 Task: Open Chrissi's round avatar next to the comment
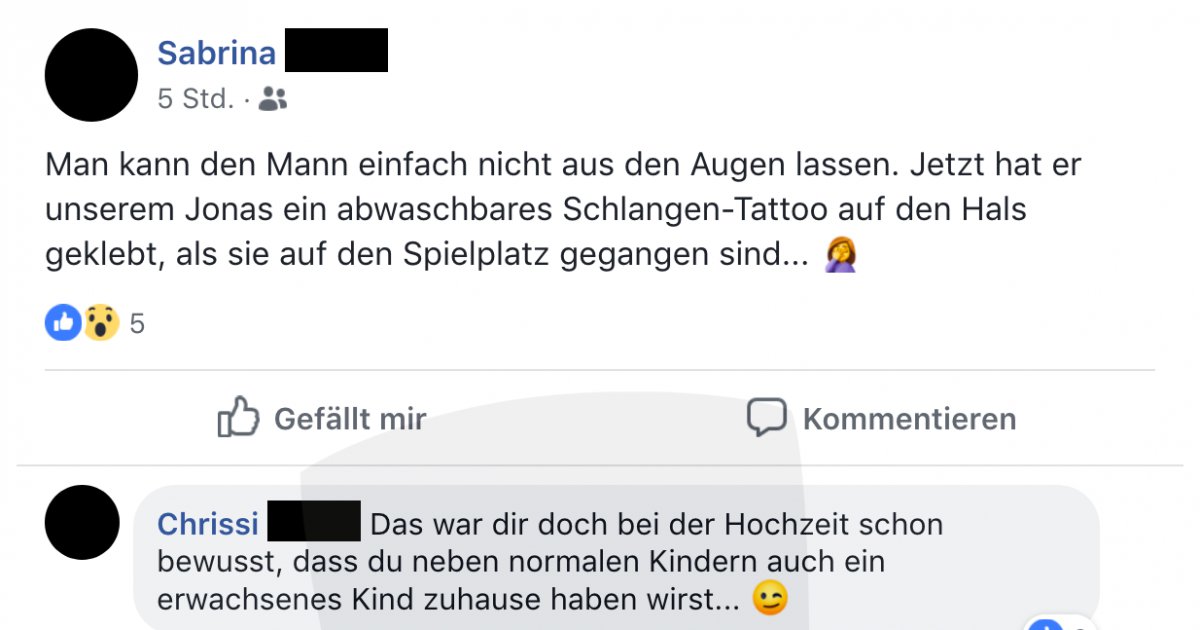[82, 522]
